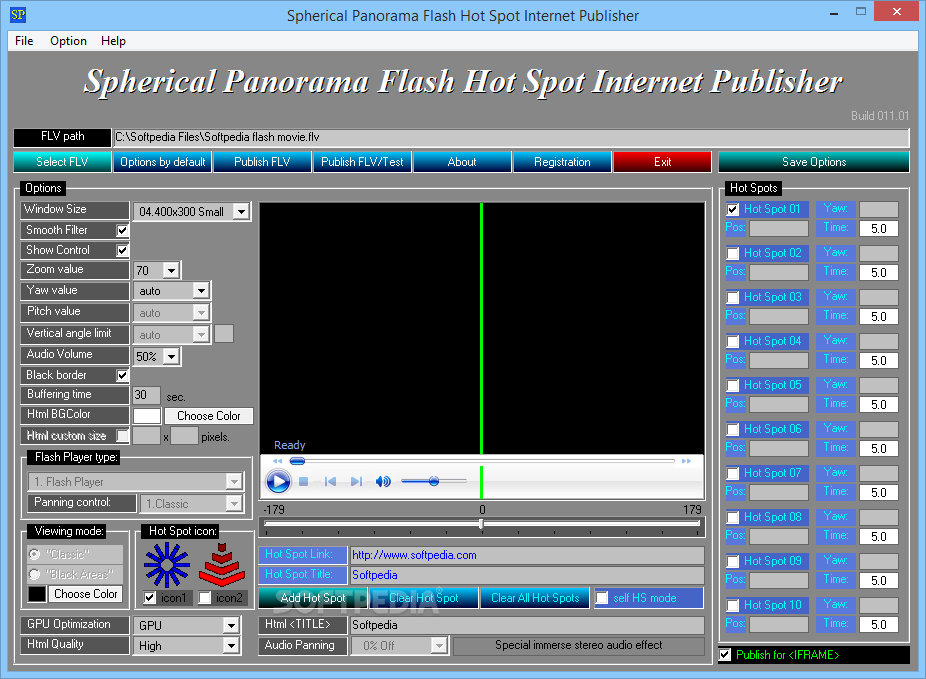Click the stop square in player controls
Viewport: 926px width, 679px height.
click(304, 482)
